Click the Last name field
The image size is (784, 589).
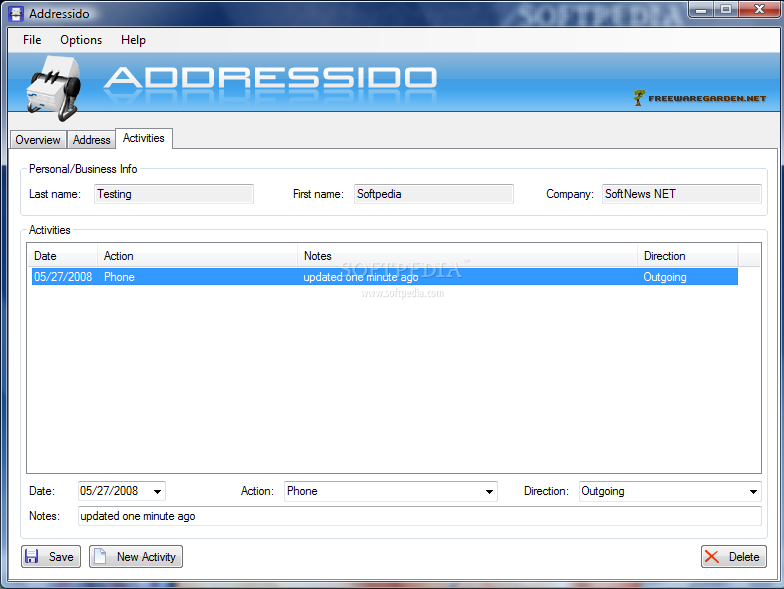(x=174, y=194)
